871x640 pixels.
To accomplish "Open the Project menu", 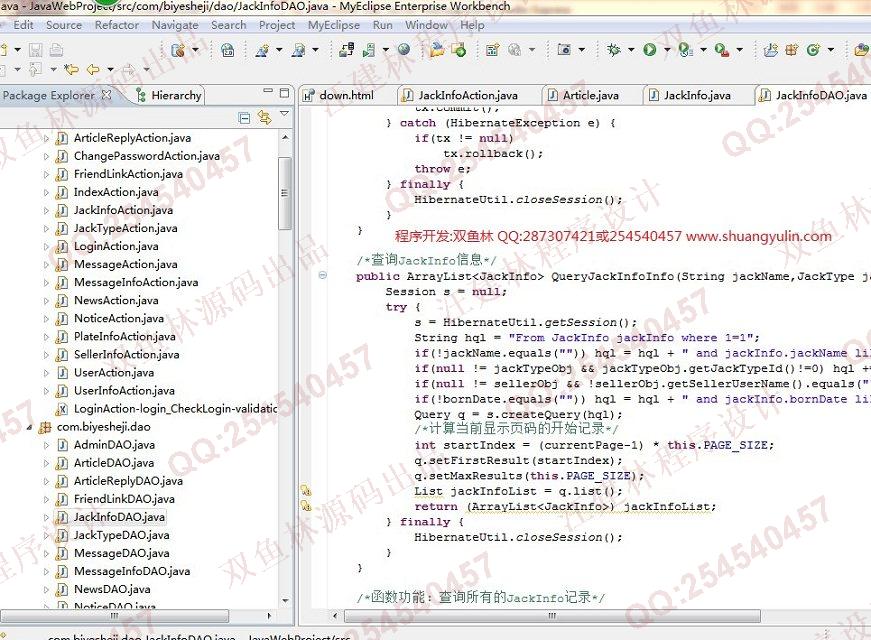I will pyautogui.click(x=277, y=25).
